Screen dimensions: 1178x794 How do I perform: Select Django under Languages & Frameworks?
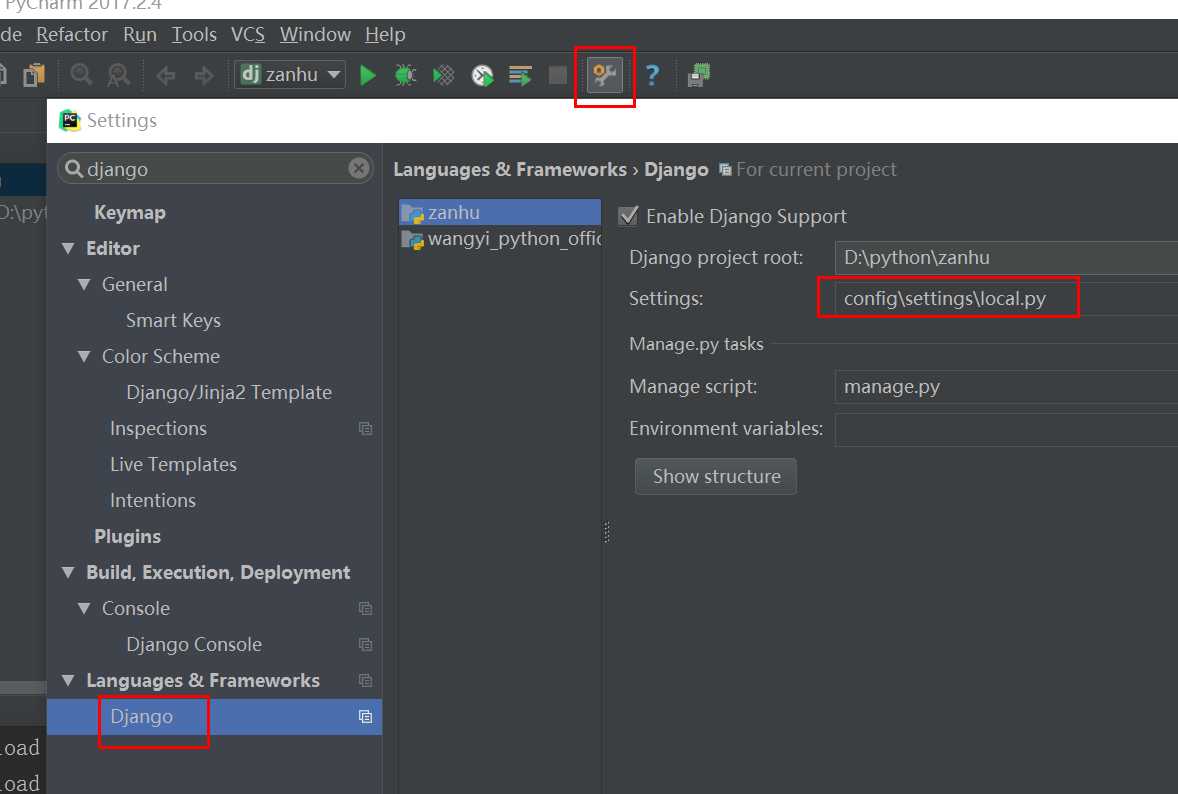pyautogui.click(x=142, y=717)
